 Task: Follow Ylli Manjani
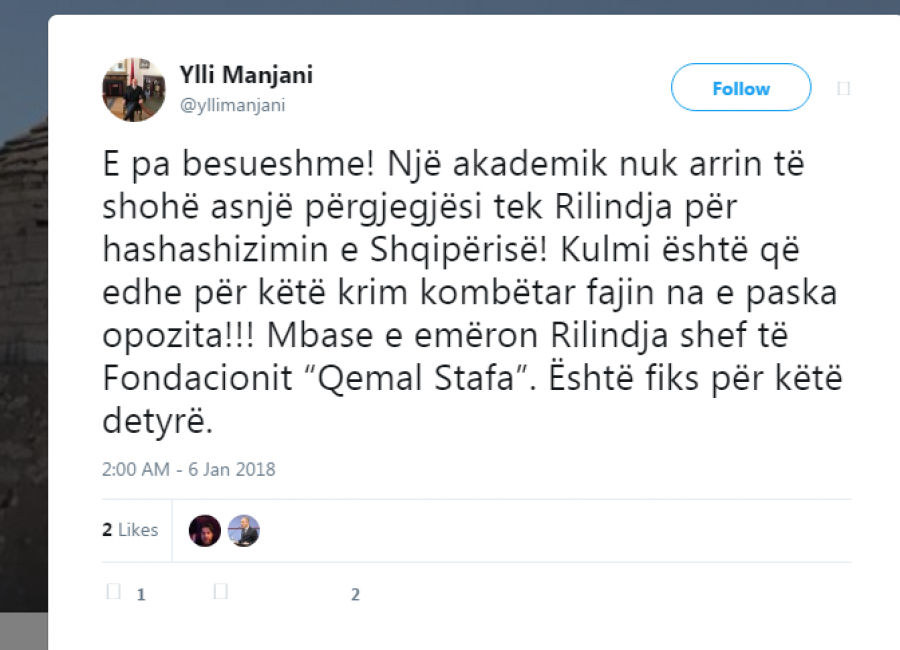tap(741, 88)
